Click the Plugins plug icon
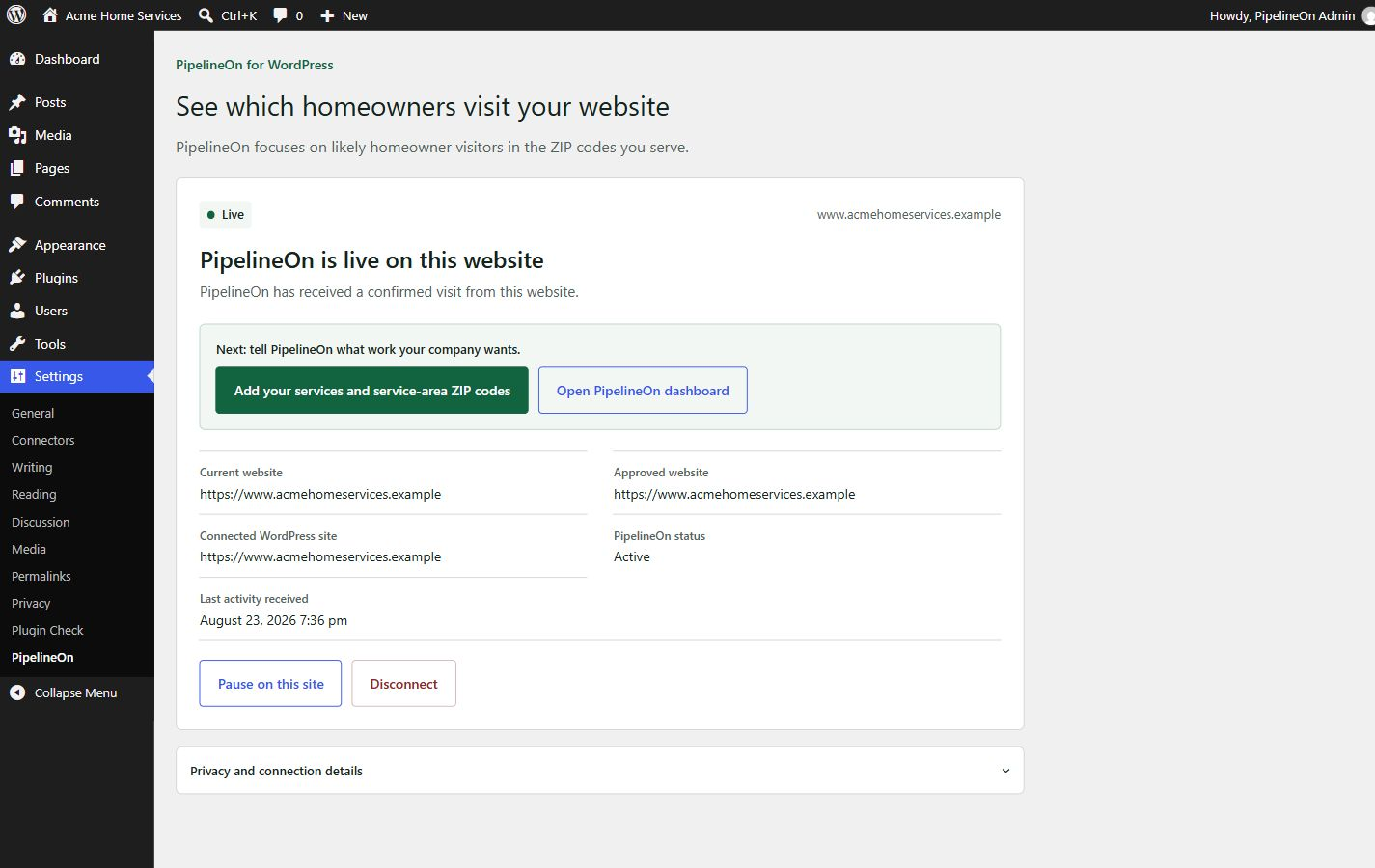The image size is (1375, 868). [17, 278]
